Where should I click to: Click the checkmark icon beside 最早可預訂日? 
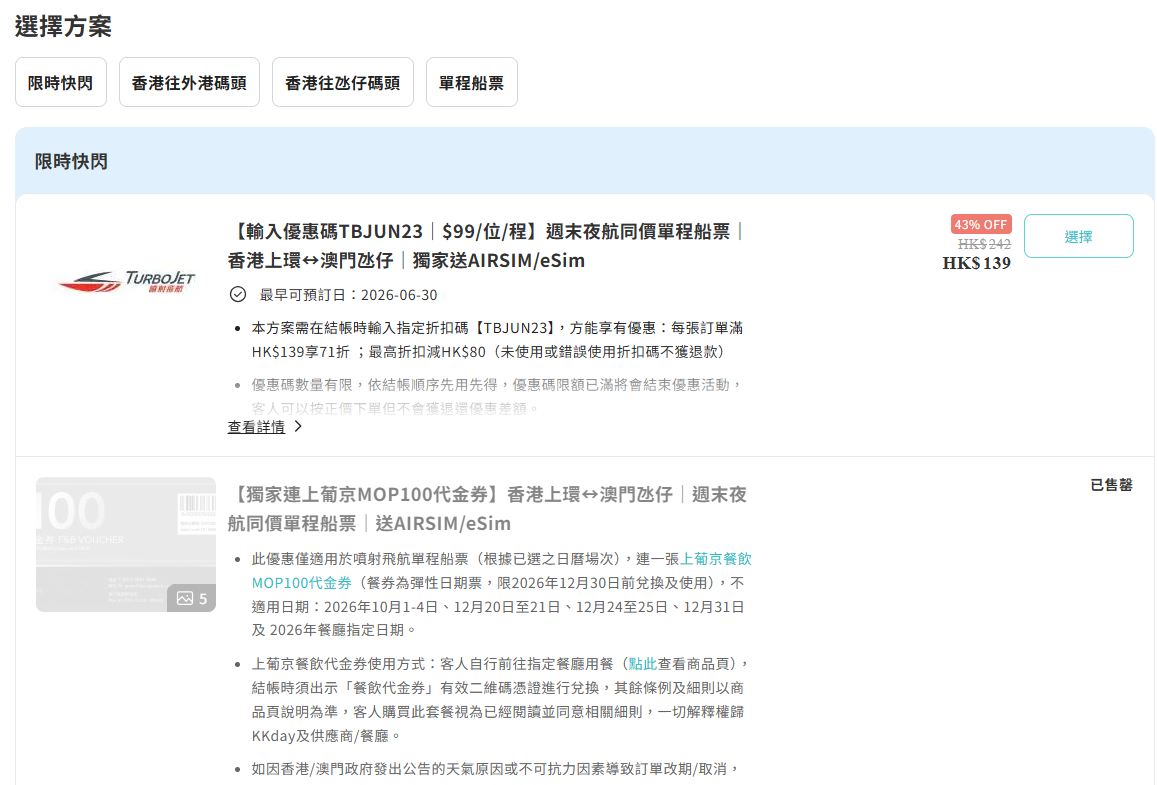(x=238, y=294)
